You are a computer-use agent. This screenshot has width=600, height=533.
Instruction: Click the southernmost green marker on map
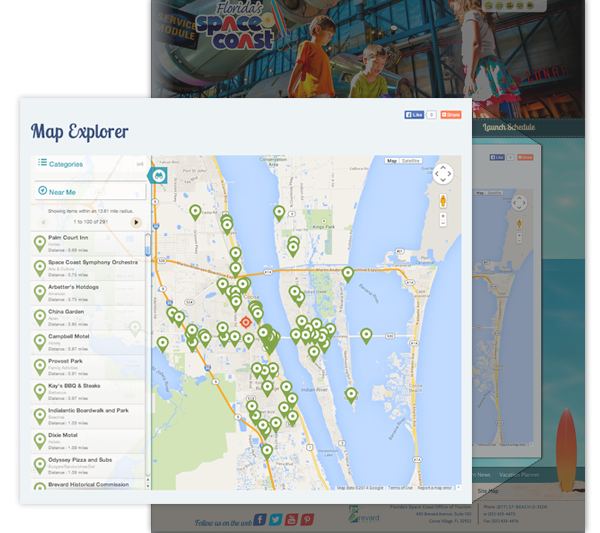[267, 452]
